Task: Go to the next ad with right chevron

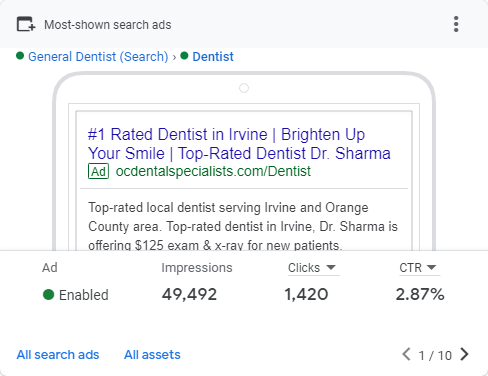Action: [464, 354]
